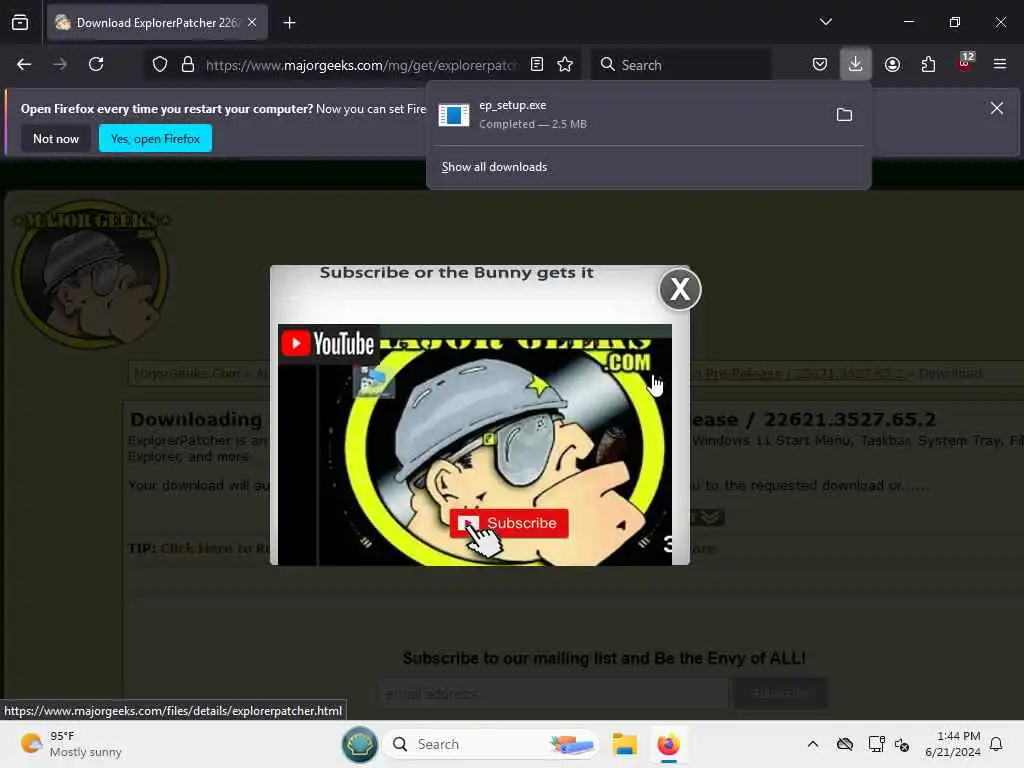Open extensions puzzle icon
Screen dimensions: 1024x768
928,64
